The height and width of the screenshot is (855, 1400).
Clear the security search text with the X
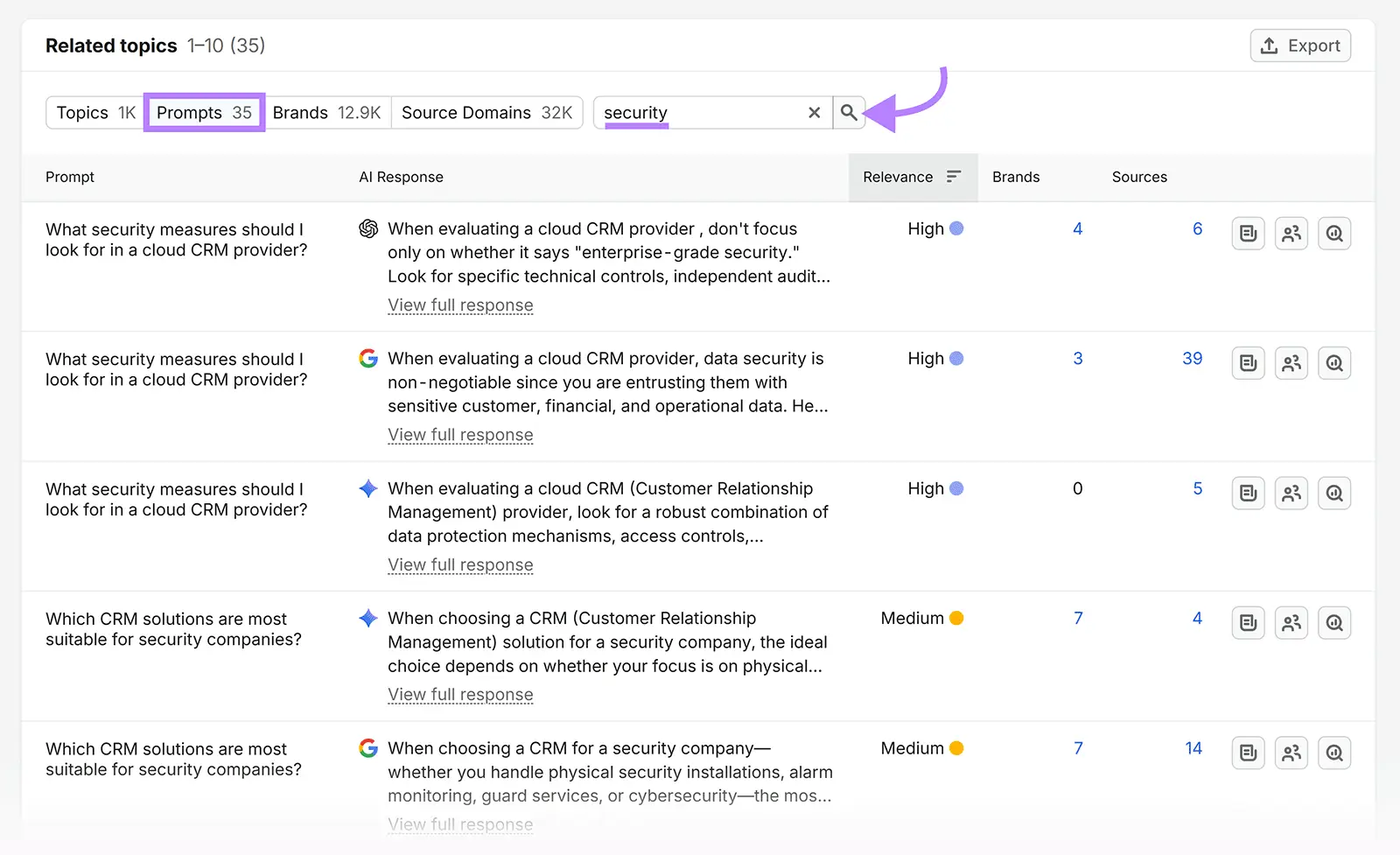tap(815, 113)
